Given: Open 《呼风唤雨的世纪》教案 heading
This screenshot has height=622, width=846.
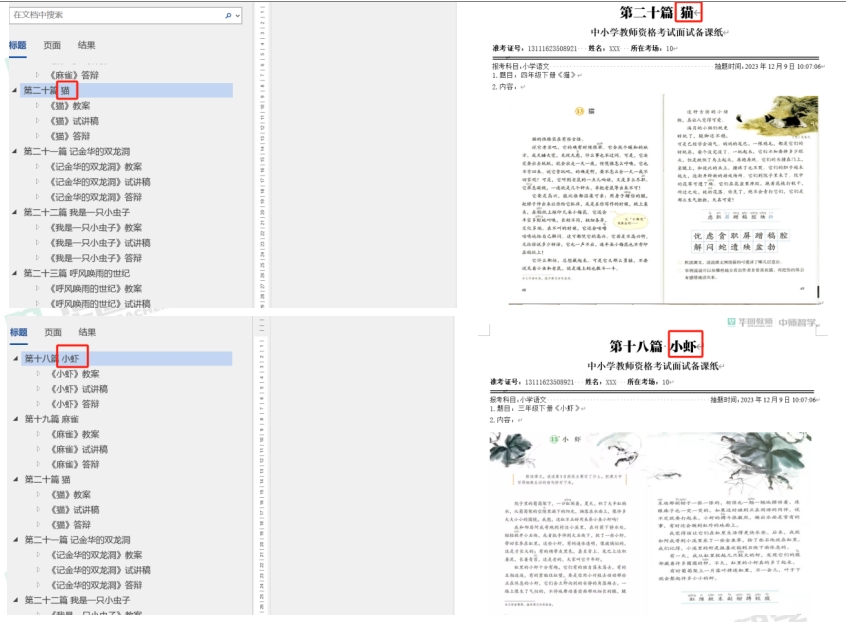Looking at the screenshot, I should point(95,289).
